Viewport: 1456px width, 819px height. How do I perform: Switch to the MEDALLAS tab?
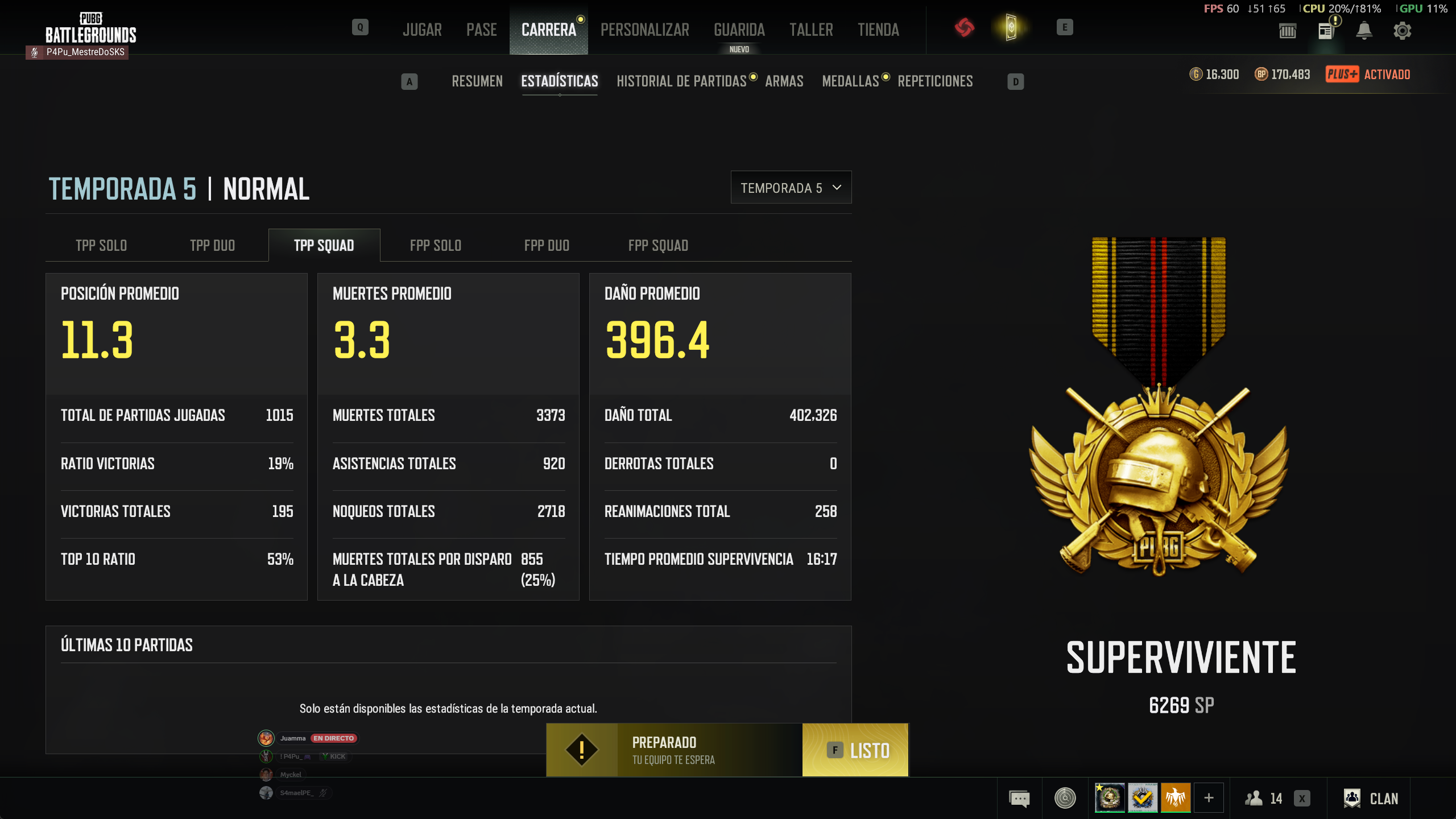851,81
